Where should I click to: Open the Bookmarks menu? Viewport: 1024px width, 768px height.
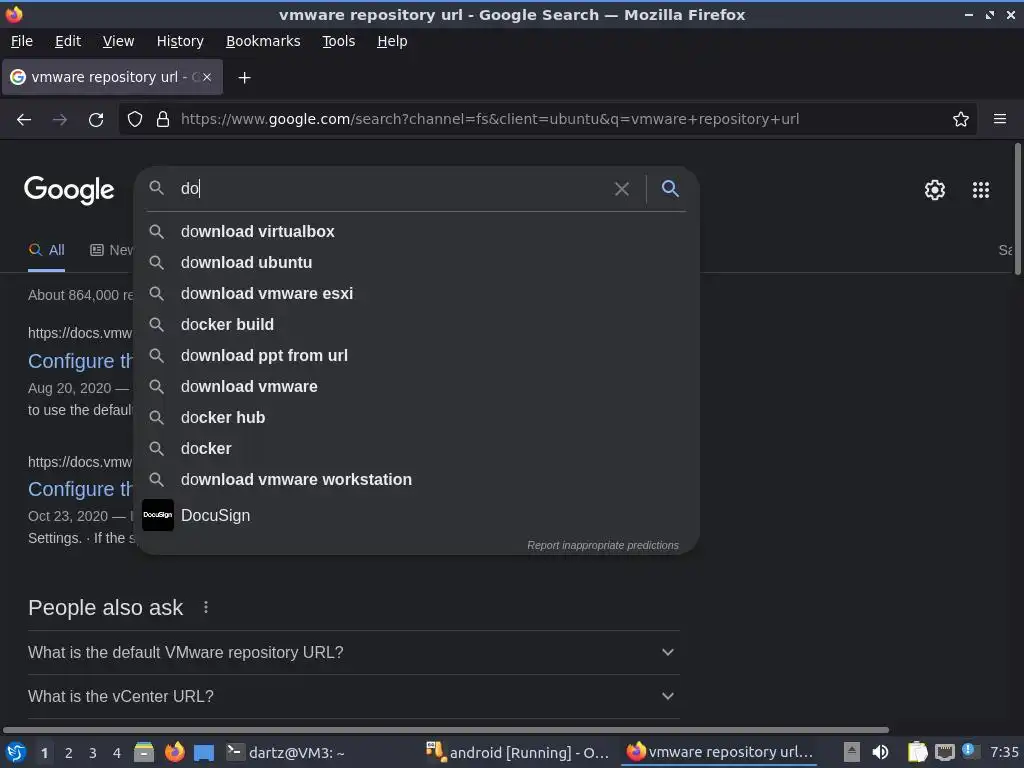[263, 41]
